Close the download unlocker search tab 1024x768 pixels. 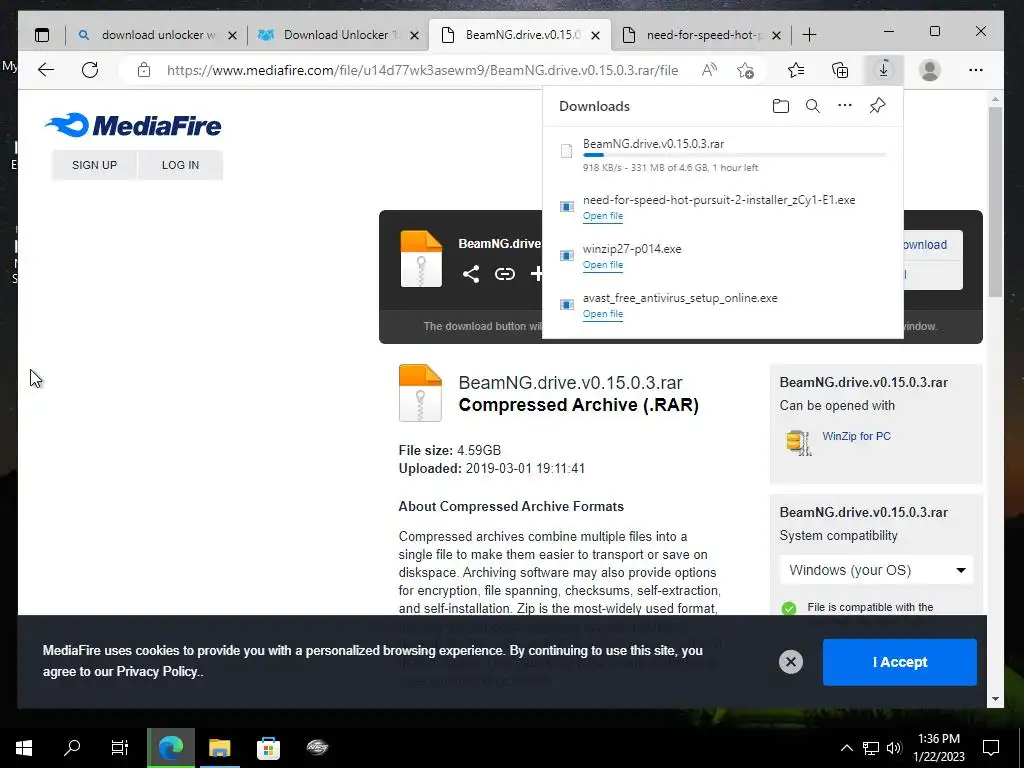point(232,35)
